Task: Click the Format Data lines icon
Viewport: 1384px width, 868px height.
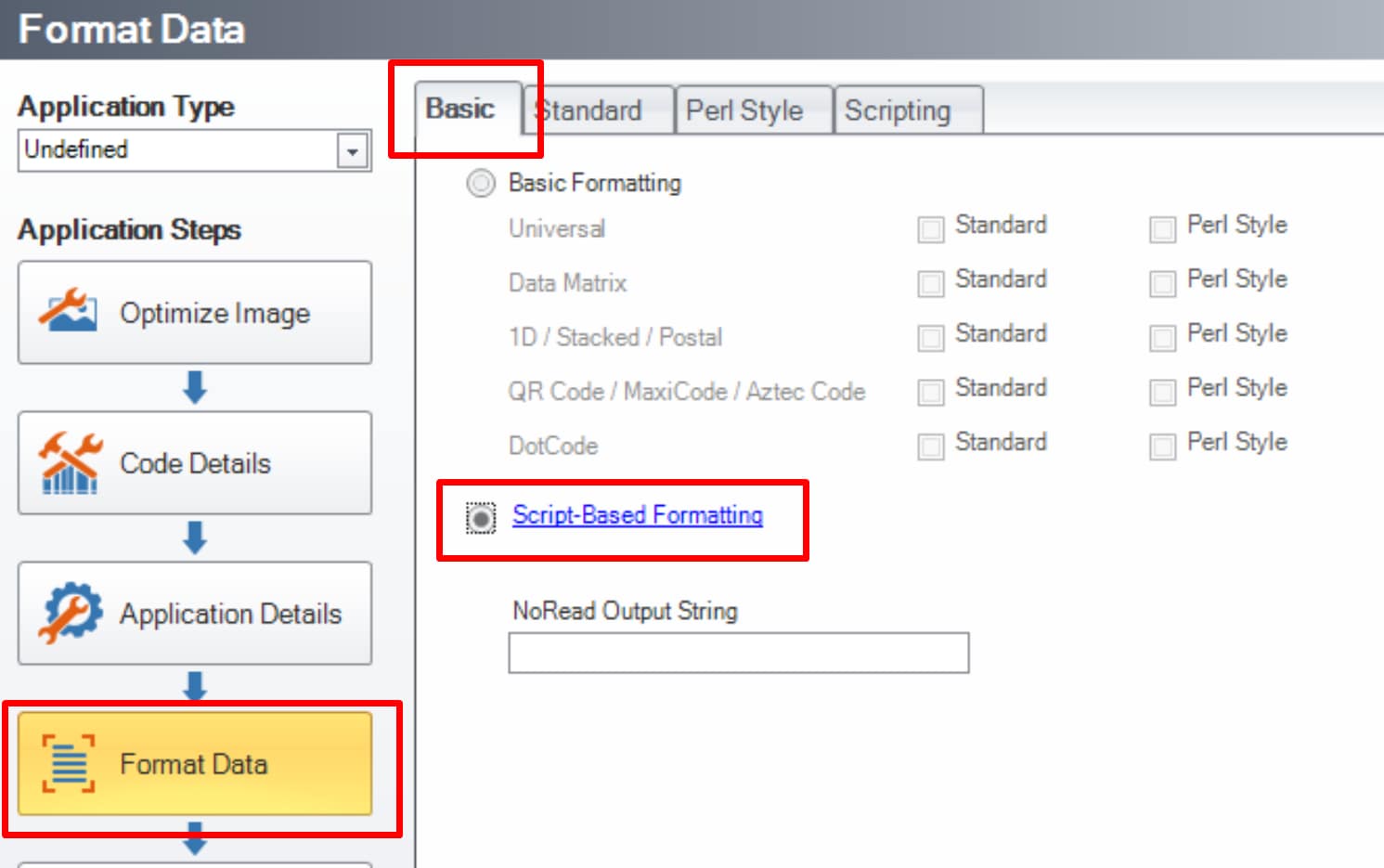Action: [69, 763]
